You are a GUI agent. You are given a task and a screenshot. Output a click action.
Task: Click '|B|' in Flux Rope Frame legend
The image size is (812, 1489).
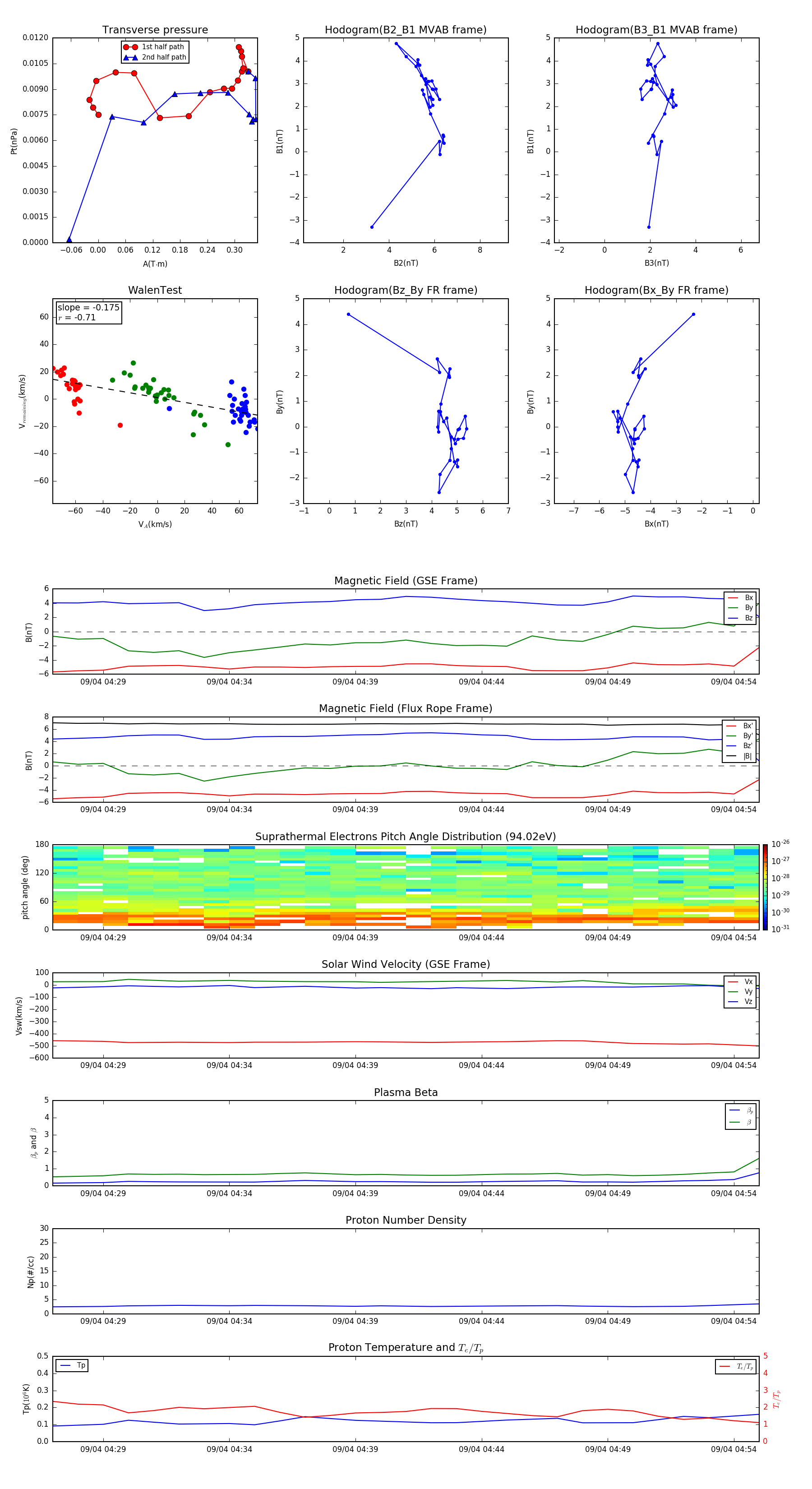click(x=740, y=756)
